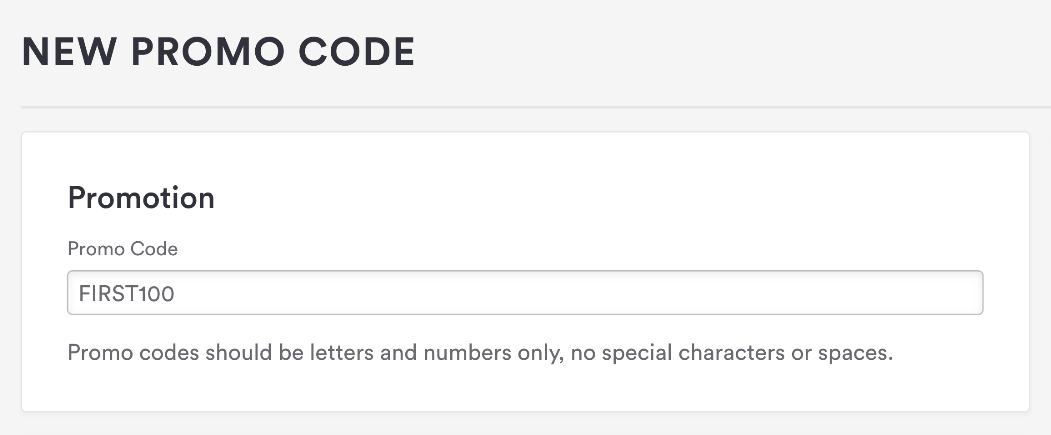Click the "Promo Code" field label
Image resolution: width=1051 pixels, height=435 pixels.
tap(122, 248)
